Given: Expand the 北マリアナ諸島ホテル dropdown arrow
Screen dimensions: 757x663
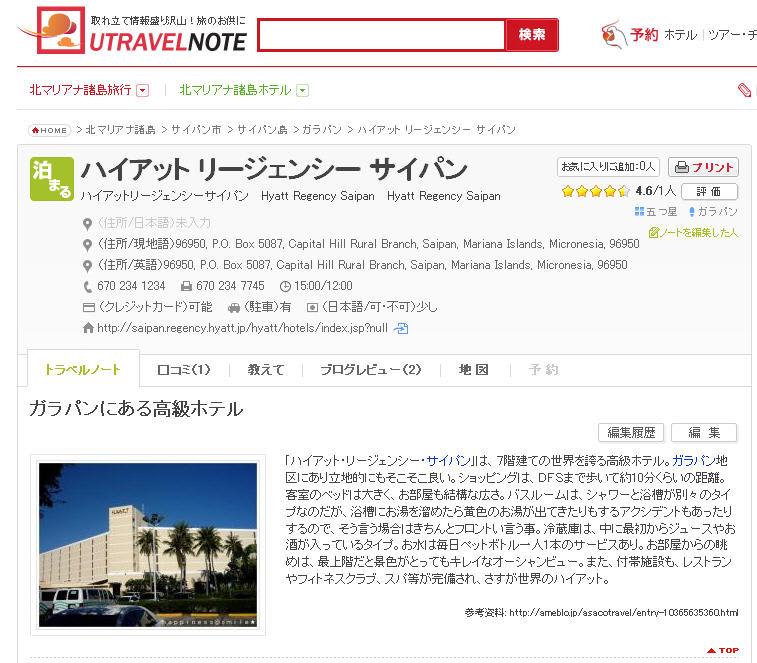Looking at the screenshot, I should tap(303, 90).
